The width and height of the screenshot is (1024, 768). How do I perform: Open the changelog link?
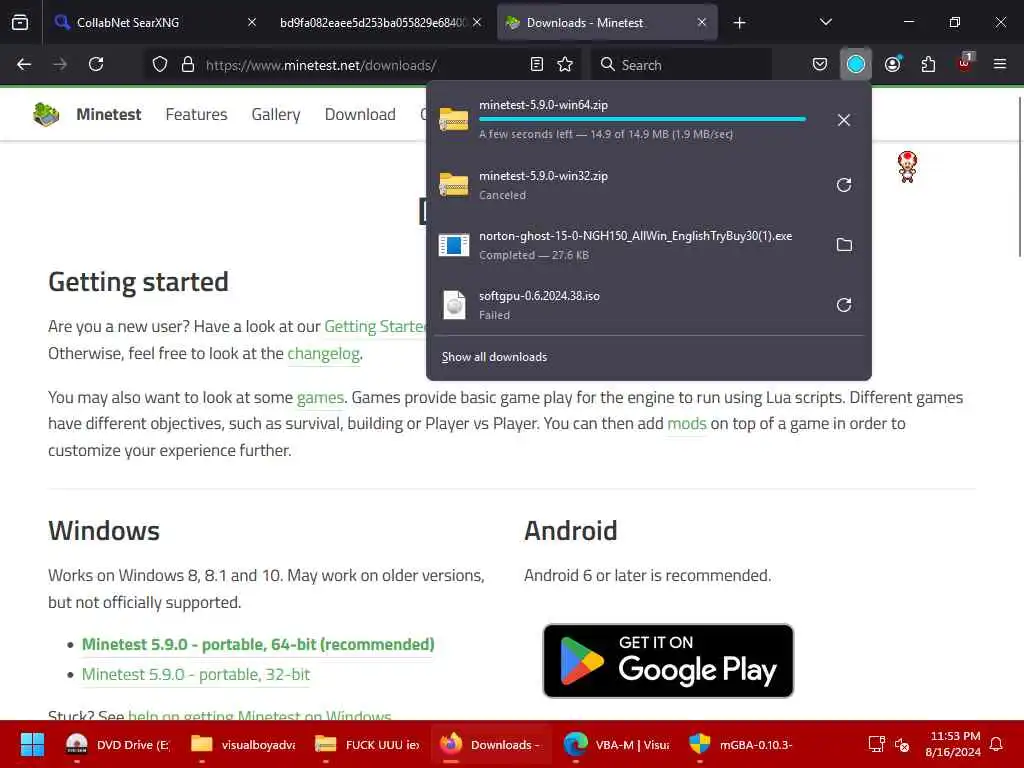coord(323,353)
